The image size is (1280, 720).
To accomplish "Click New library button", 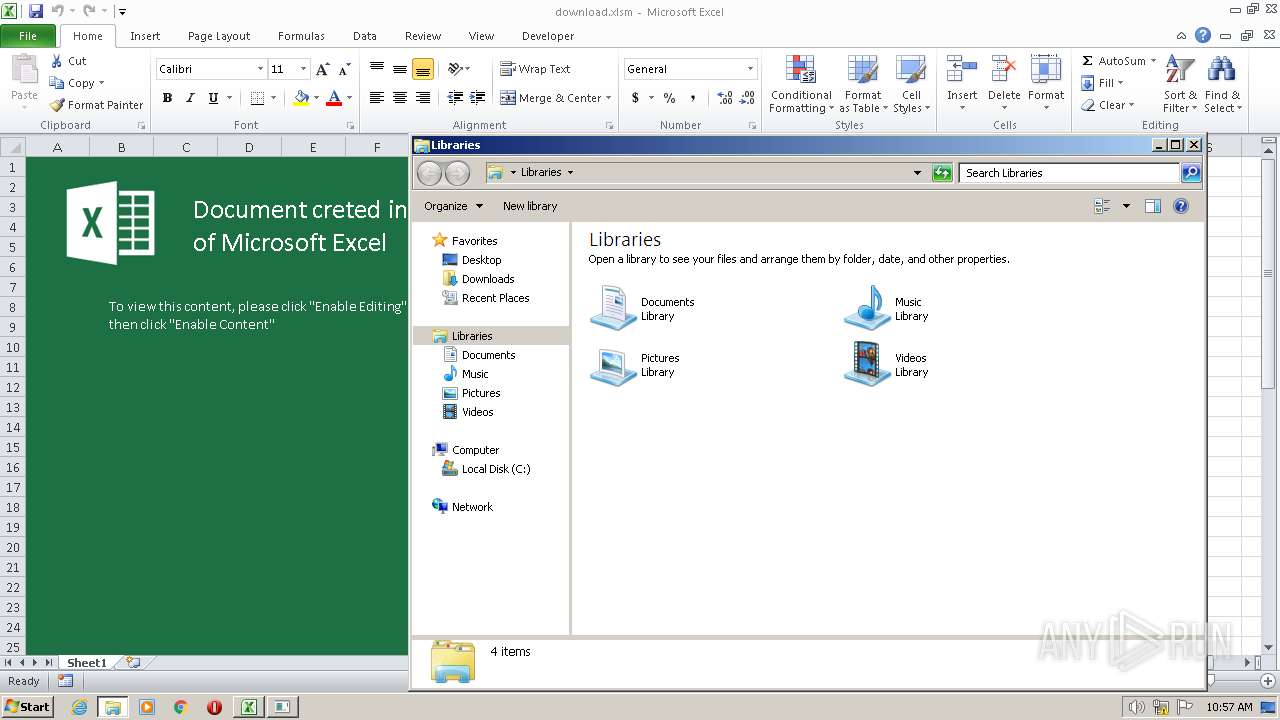I will (x=530, y=206).
